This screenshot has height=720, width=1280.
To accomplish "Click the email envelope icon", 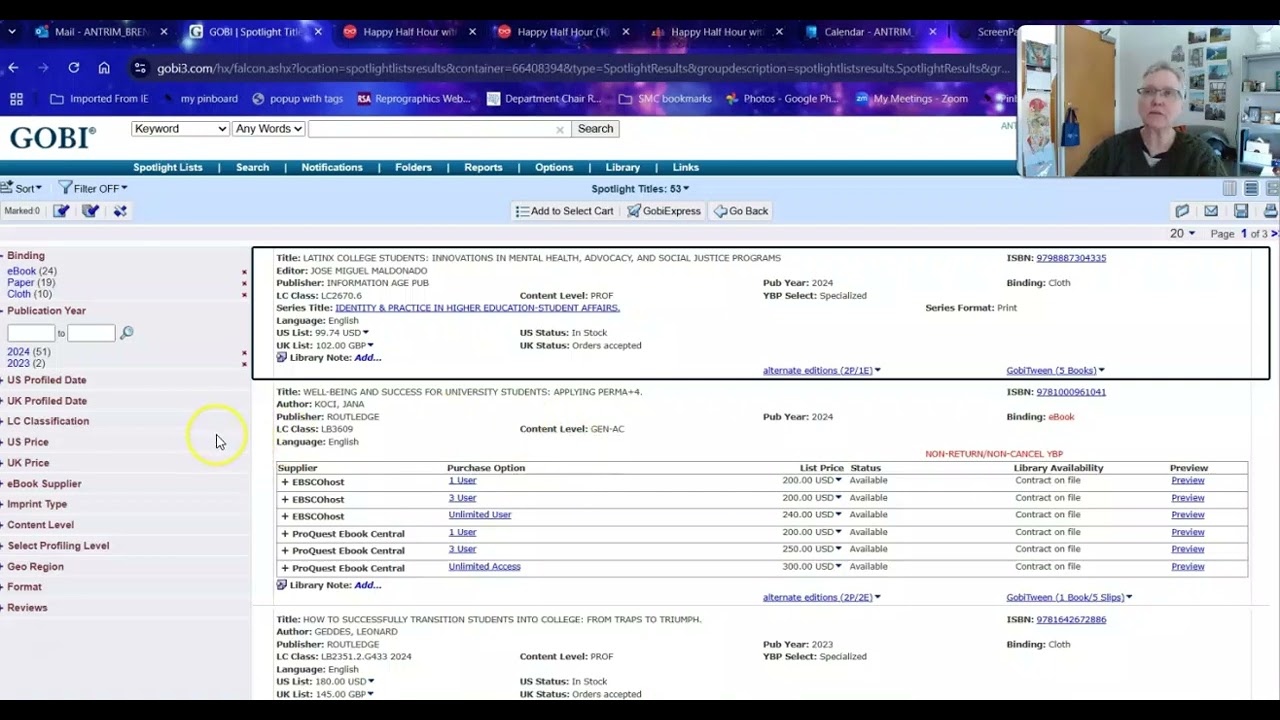I will click(x=1211, y=211).
